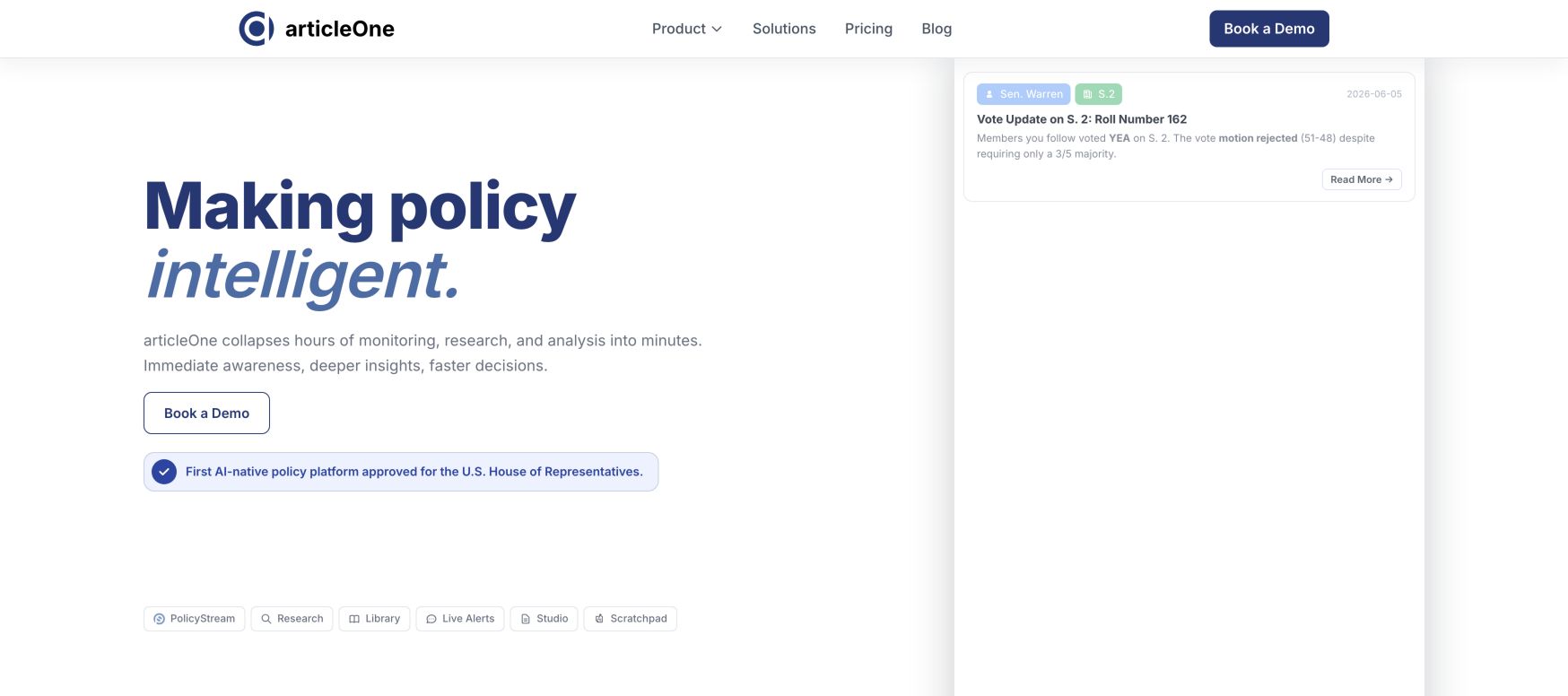Image resolution: width=1568 pixels, height=696 pixels.
Task: Select the Live Alerts feature tab
Action: click(460, 619)
